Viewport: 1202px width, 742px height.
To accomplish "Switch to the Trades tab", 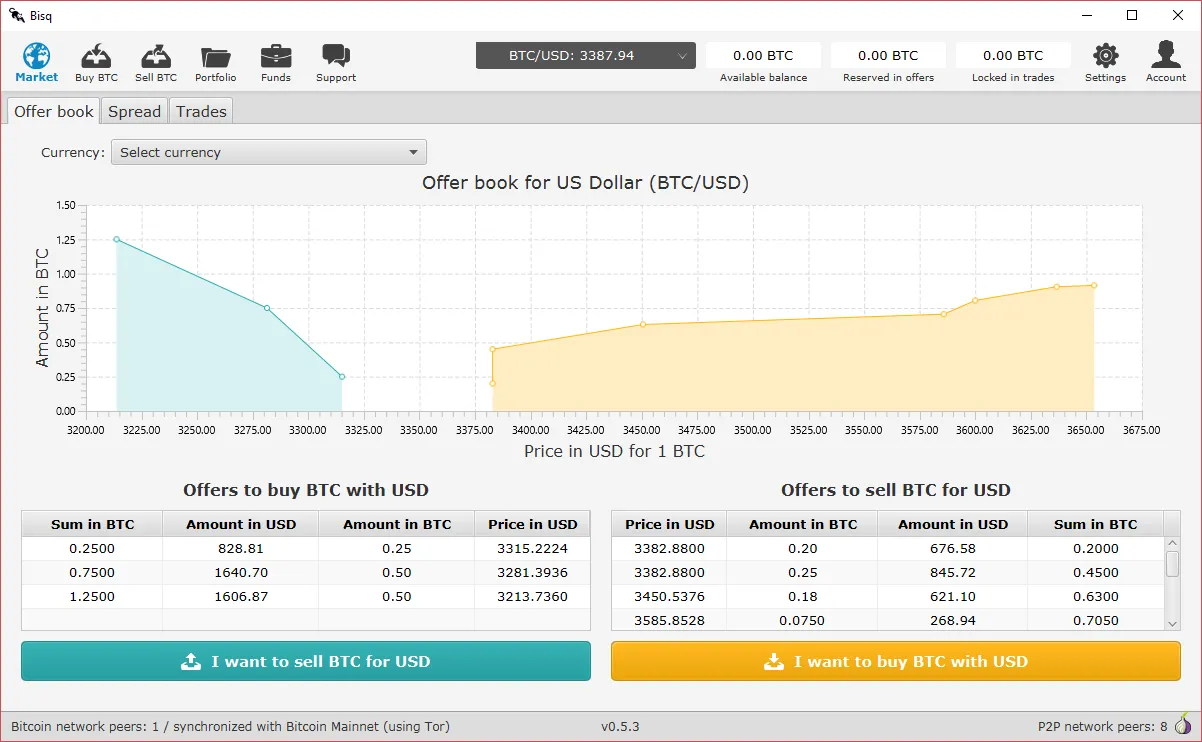I will pos(201,111).
